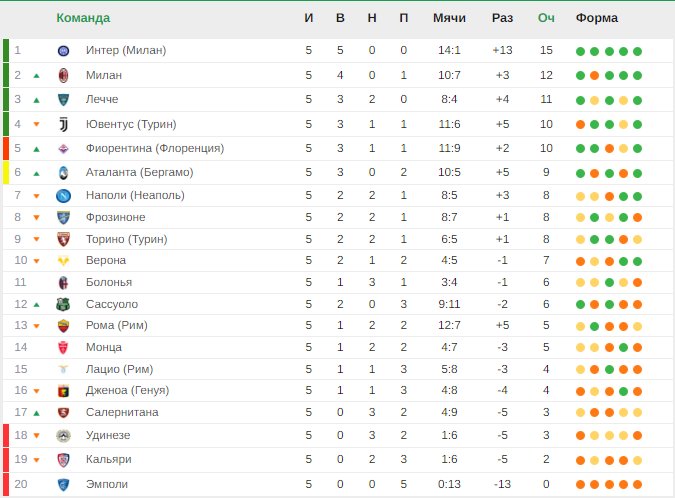Sort standings by Оч points header
The image size is (675, 498).
546,18
